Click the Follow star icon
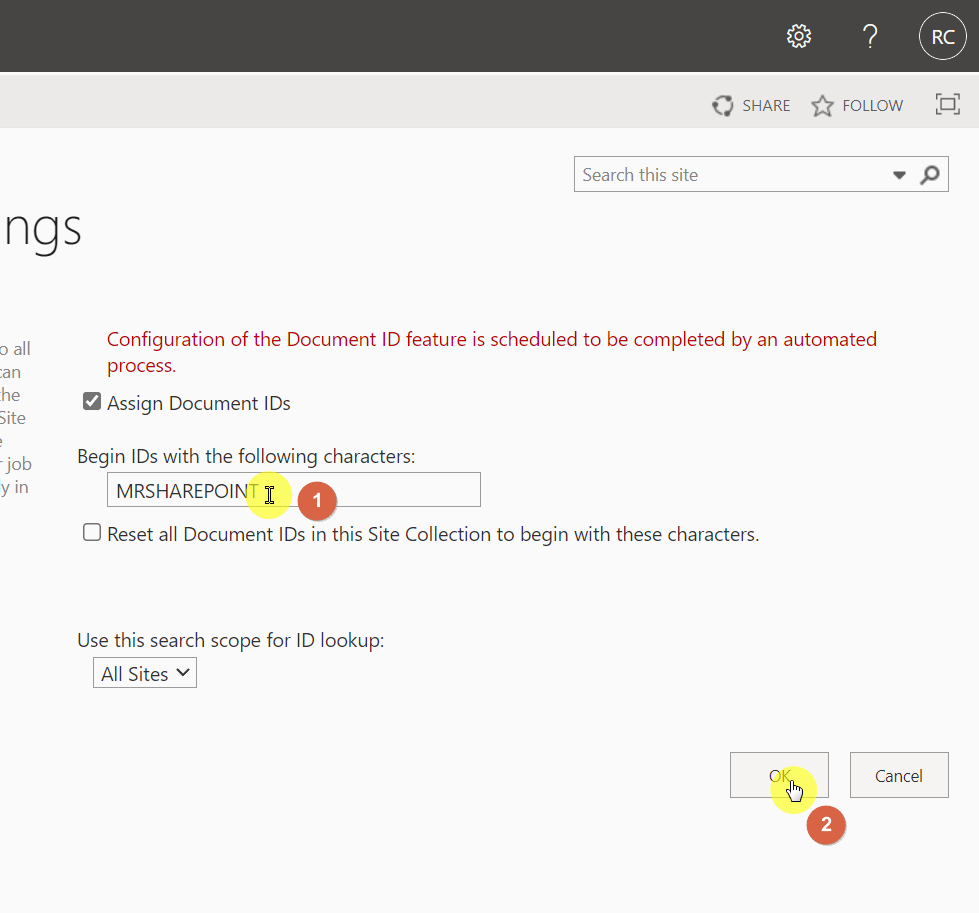979x913 pixels. 822,106
